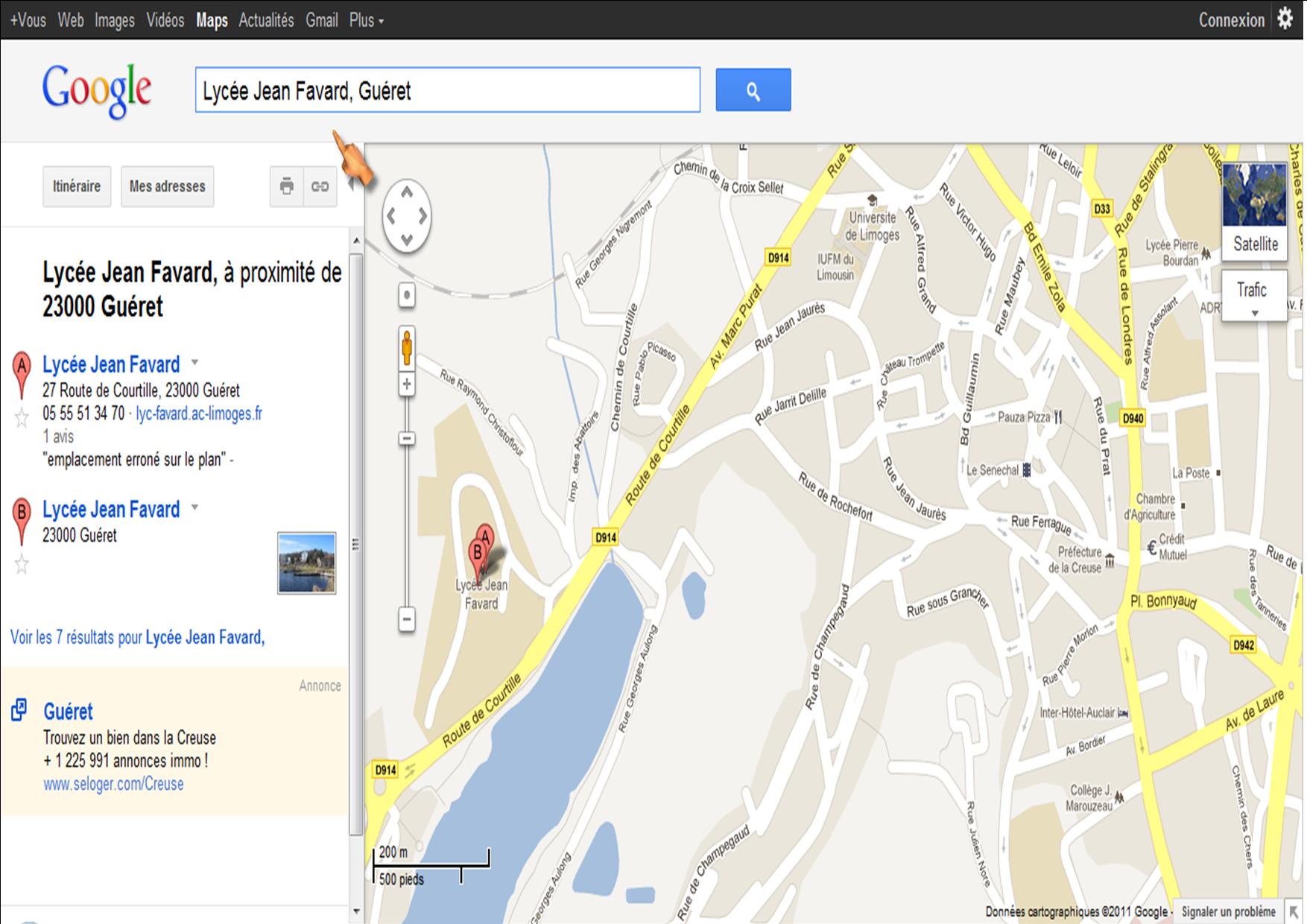Click the zoom slider handle
1307x924 pixels.
(x=407, y=438)
